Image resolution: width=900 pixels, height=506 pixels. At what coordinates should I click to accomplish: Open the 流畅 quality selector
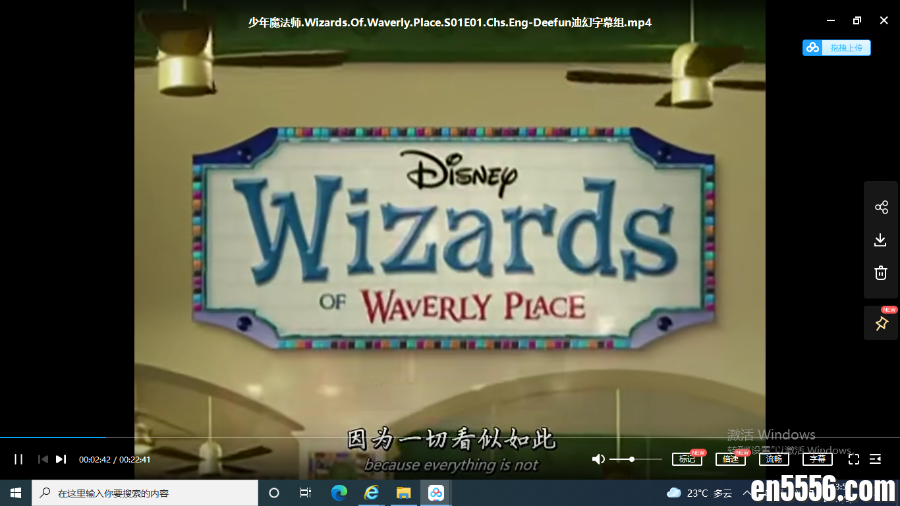(774, 459)
